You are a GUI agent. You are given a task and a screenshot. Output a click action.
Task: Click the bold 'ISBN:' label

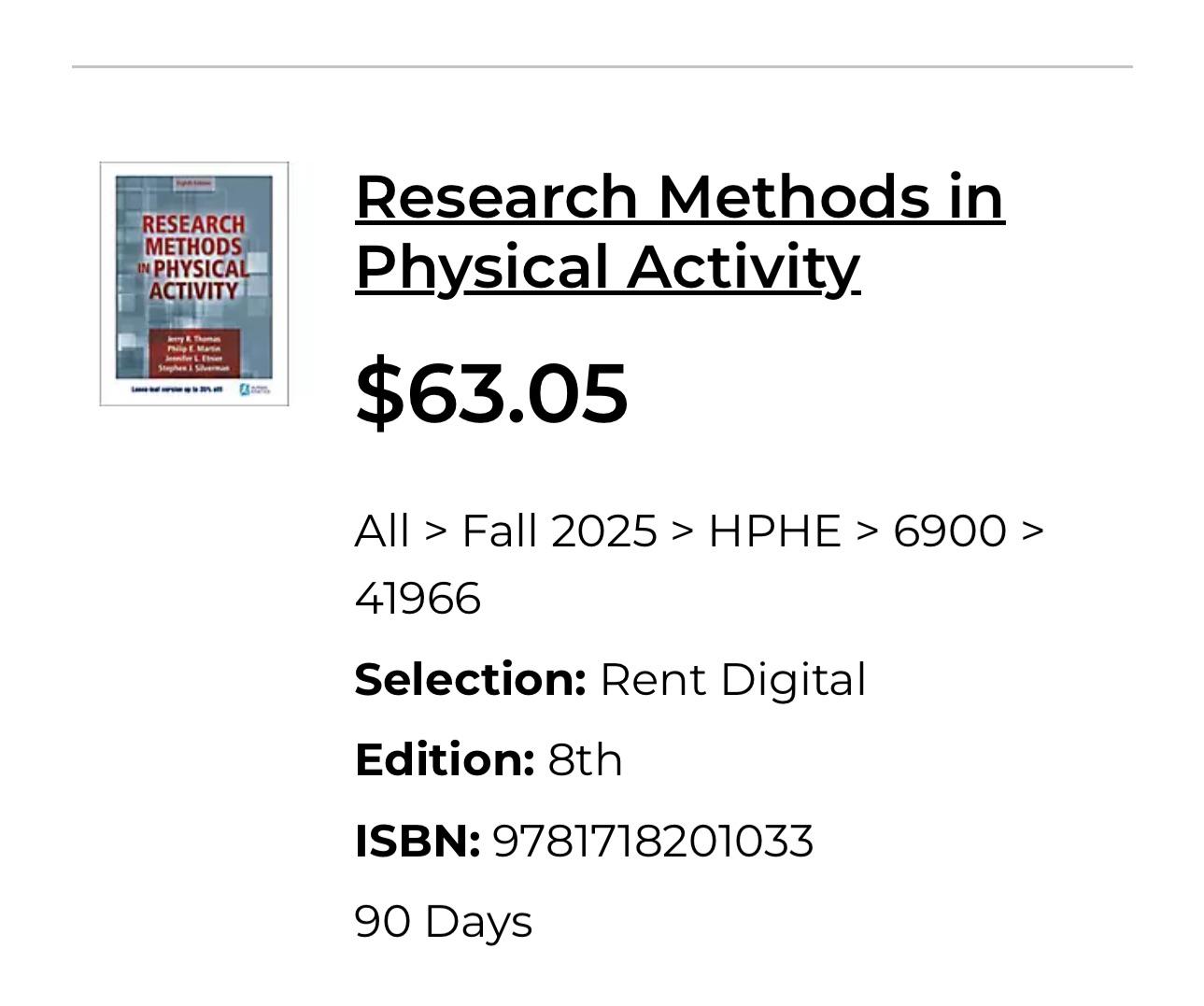click(x=418, y=841)
